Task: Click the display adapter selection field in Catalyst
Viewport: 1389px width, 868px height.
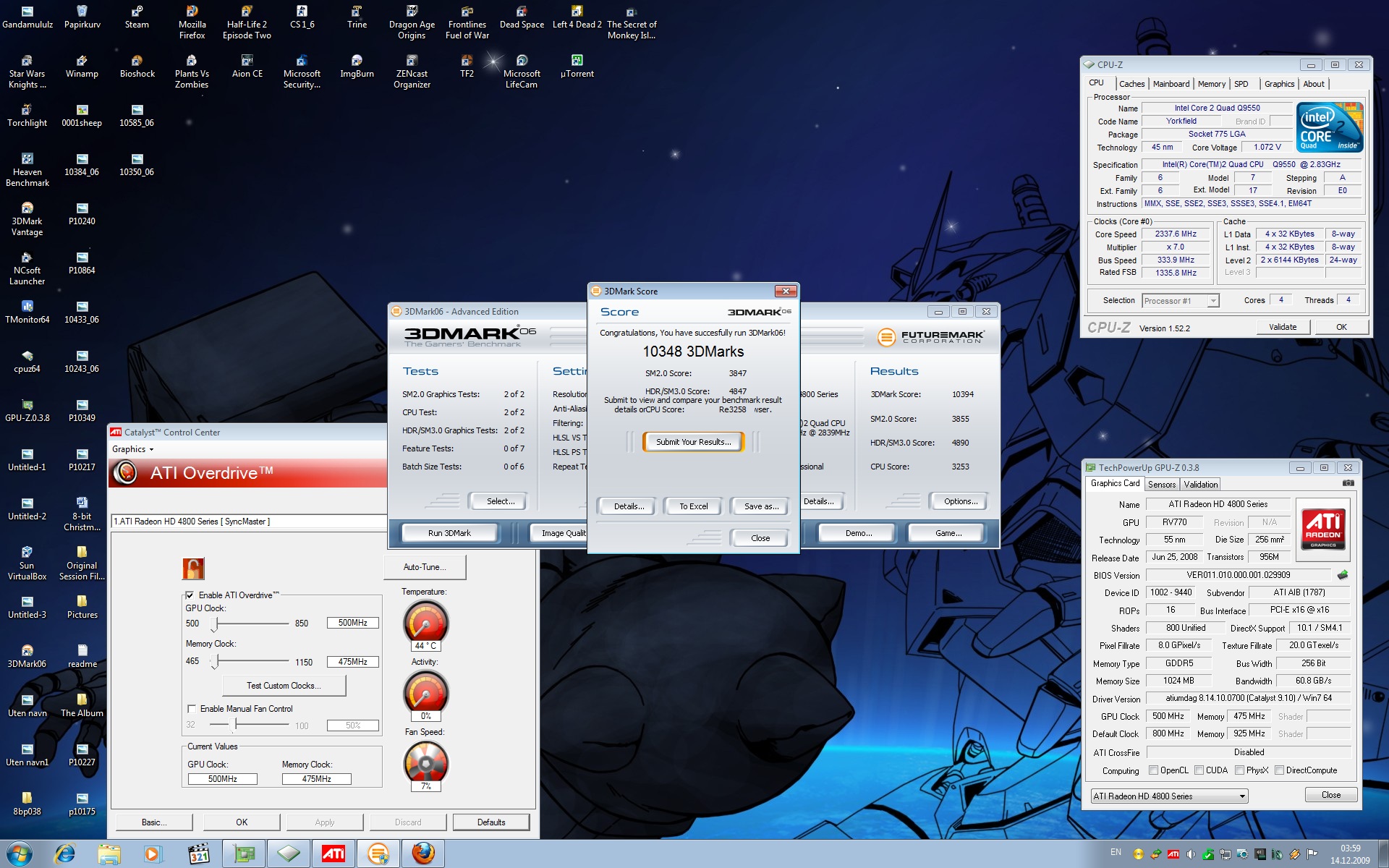Action: pyautogui.click(x=248, y=522)
